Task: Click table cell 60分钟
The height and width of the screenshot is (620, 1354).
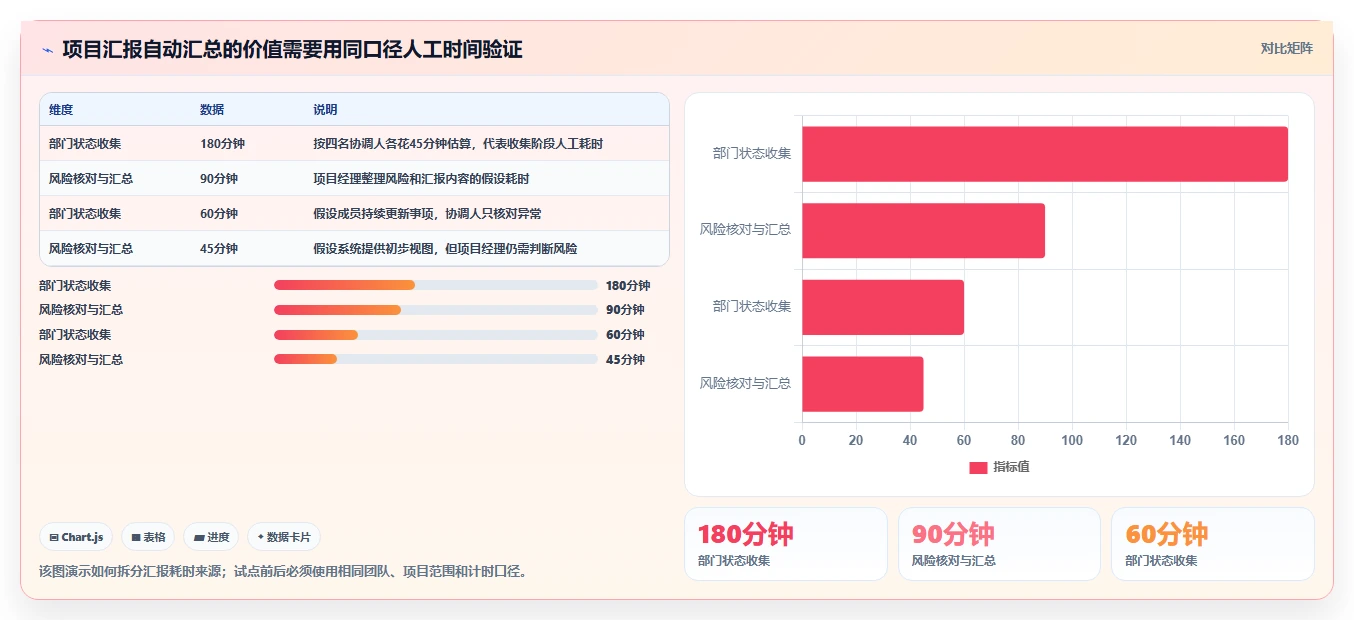Action: [219, 214]
